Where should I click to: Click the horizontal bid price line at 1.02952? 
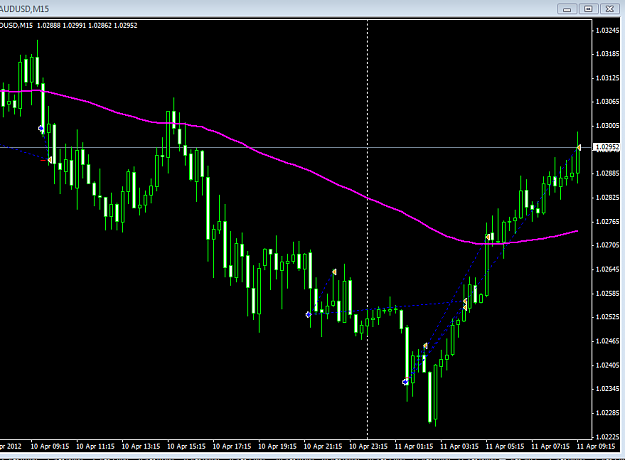coord(296,147)
